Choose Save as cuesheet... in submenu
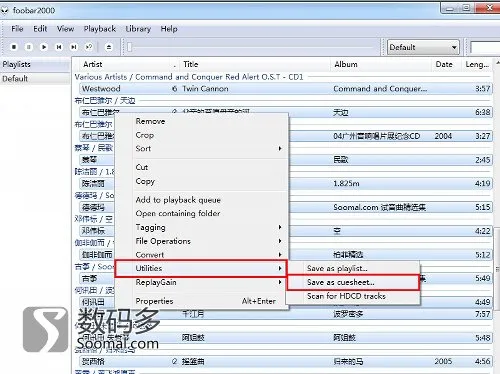This screenshot has height=374, width=500. pos(353,282)
